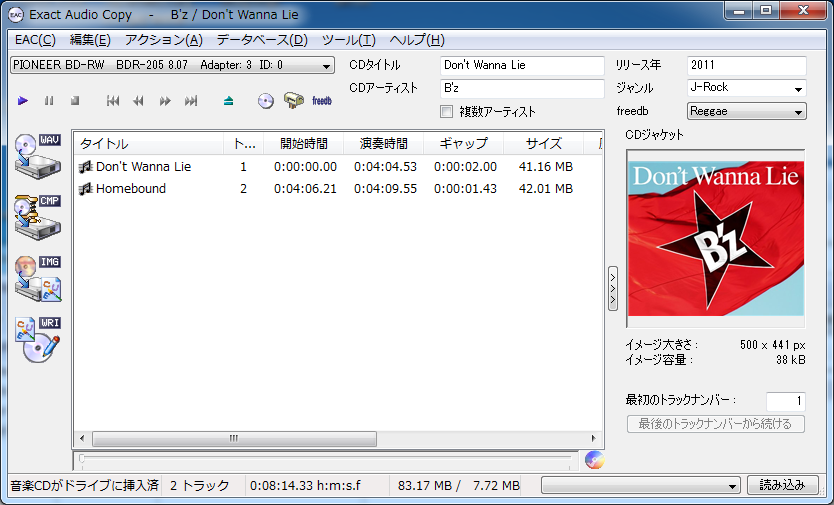The width and height of the screenshot is (834, 505).
Task: Sort by the タイトル column header
Action: pyautogui.click(x=148, y=143)
